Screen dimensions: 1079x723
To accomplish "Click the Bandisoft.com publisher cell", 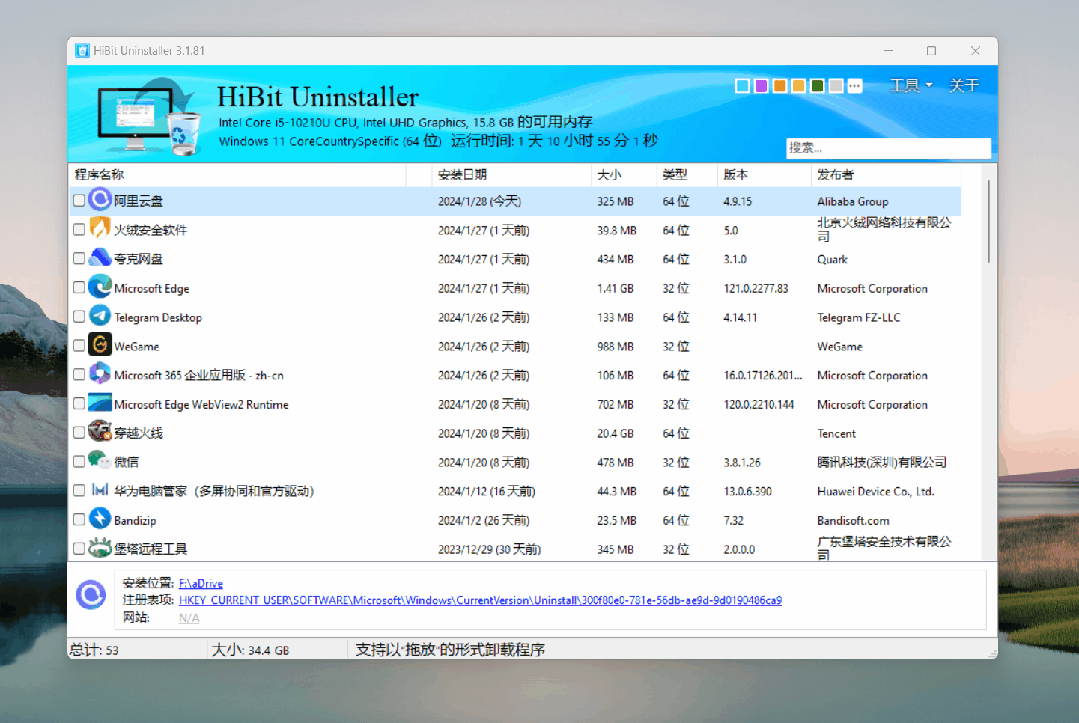I will pyautogui.click(x=853, y=521).
